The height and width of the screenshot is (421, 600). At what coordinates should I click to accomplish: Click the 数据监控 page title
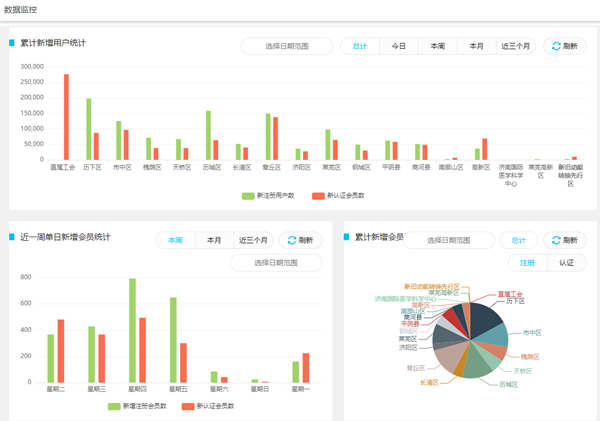click(x=20, y=10)
